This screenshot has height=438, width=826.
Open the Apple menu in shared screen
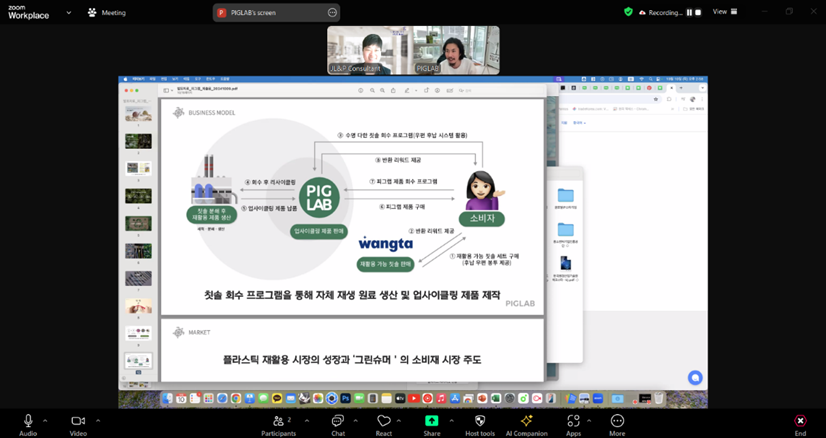(125, 79)
